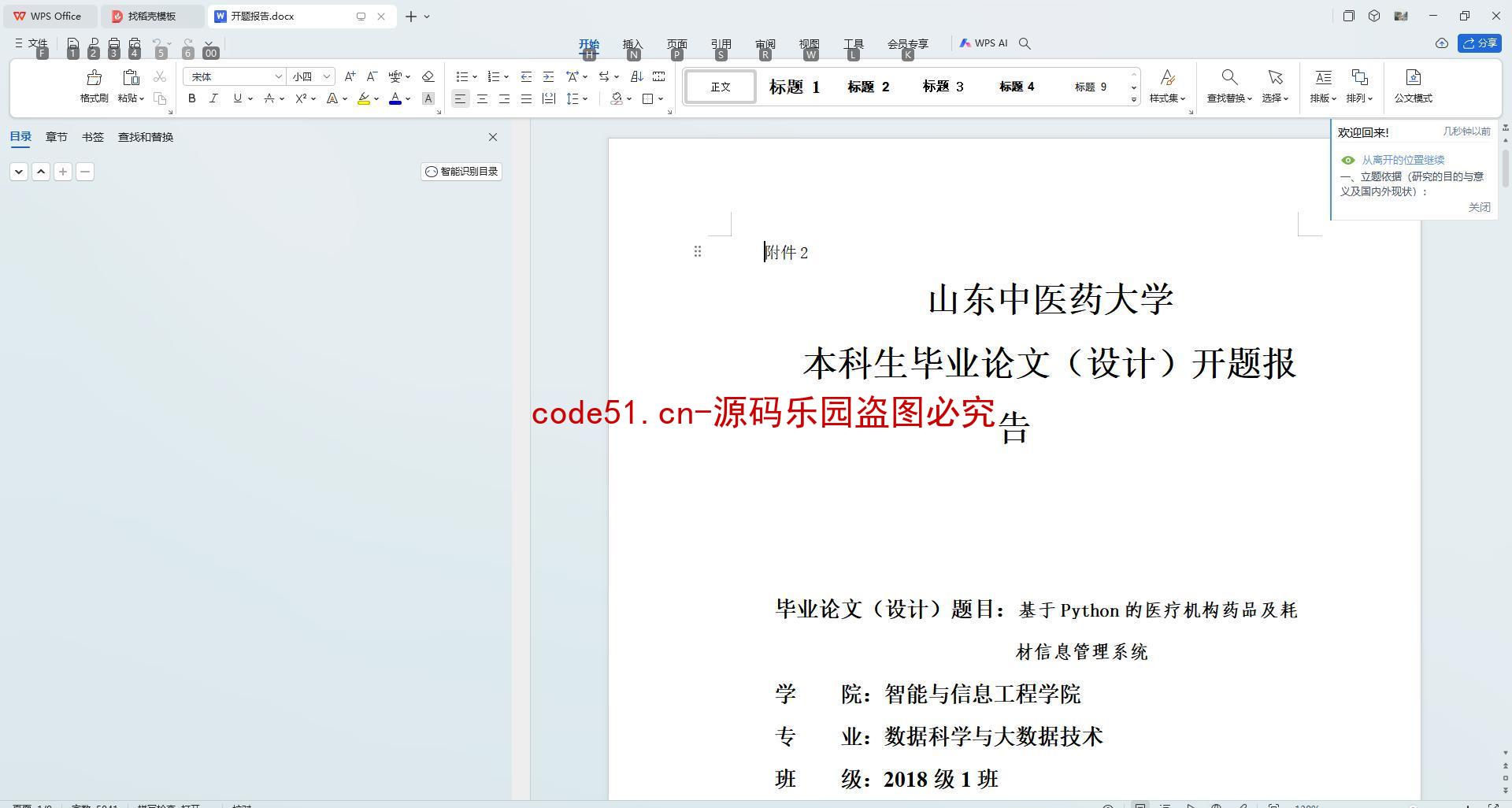Click the Select (选择) cursor icon

(x=1275, y=77)
